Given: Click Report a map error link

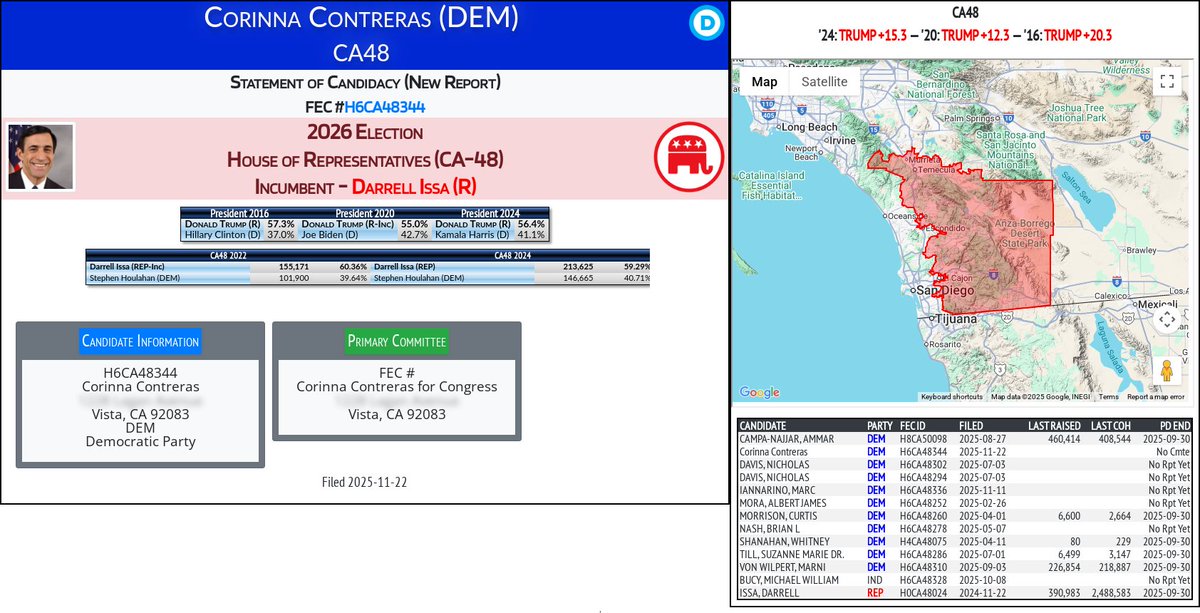Looking at the screenshot, I should [x=1155, y=397].
